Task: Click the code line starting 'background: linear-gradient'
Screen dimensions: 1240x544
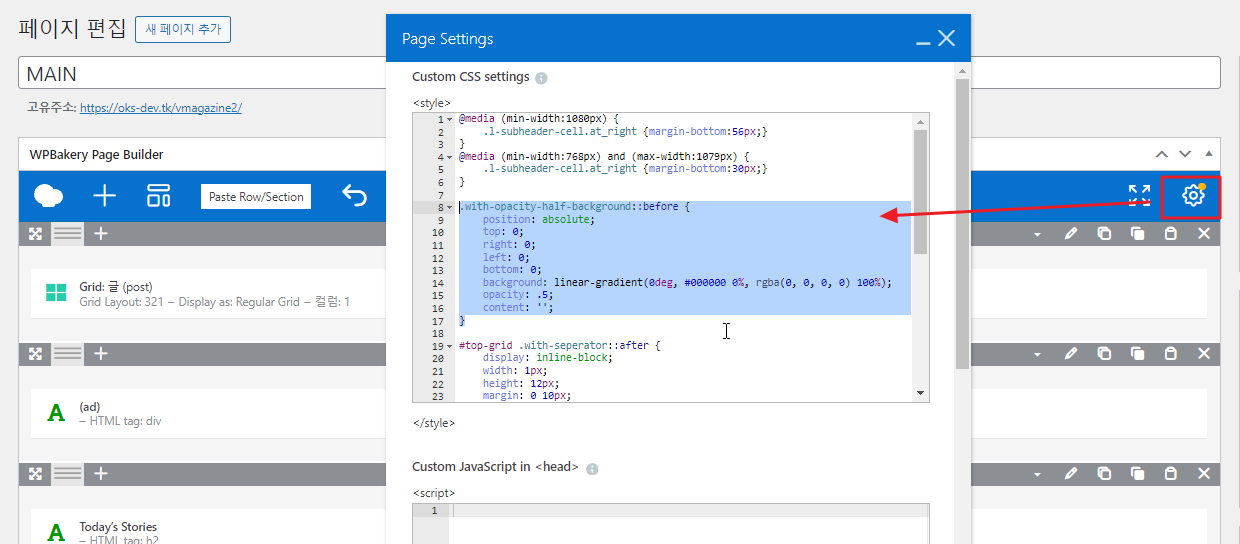Action: coord(687,283)
